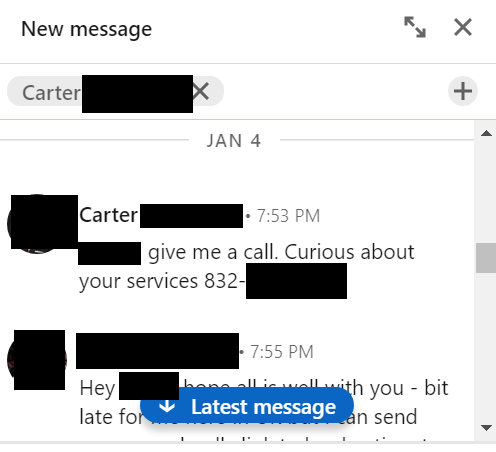Click the JAN 4 date divider

234,140
